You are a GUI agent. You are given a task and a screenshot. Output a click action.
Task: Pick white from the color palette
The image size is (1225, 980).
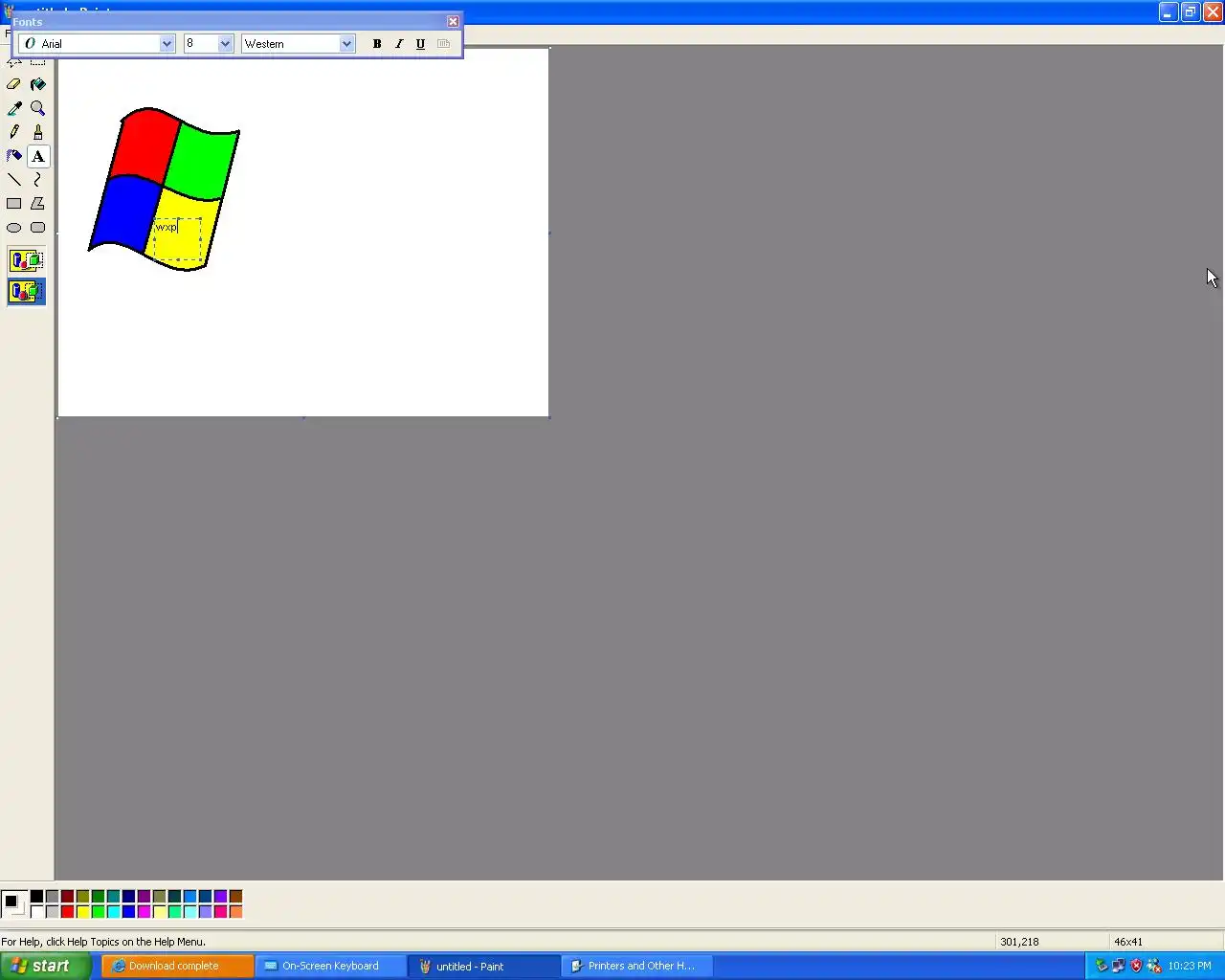pos(36,911)
